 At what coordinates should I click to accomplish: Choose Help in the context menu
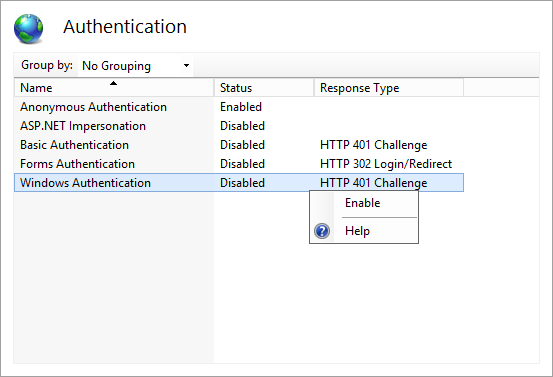[x=364, y=231]
